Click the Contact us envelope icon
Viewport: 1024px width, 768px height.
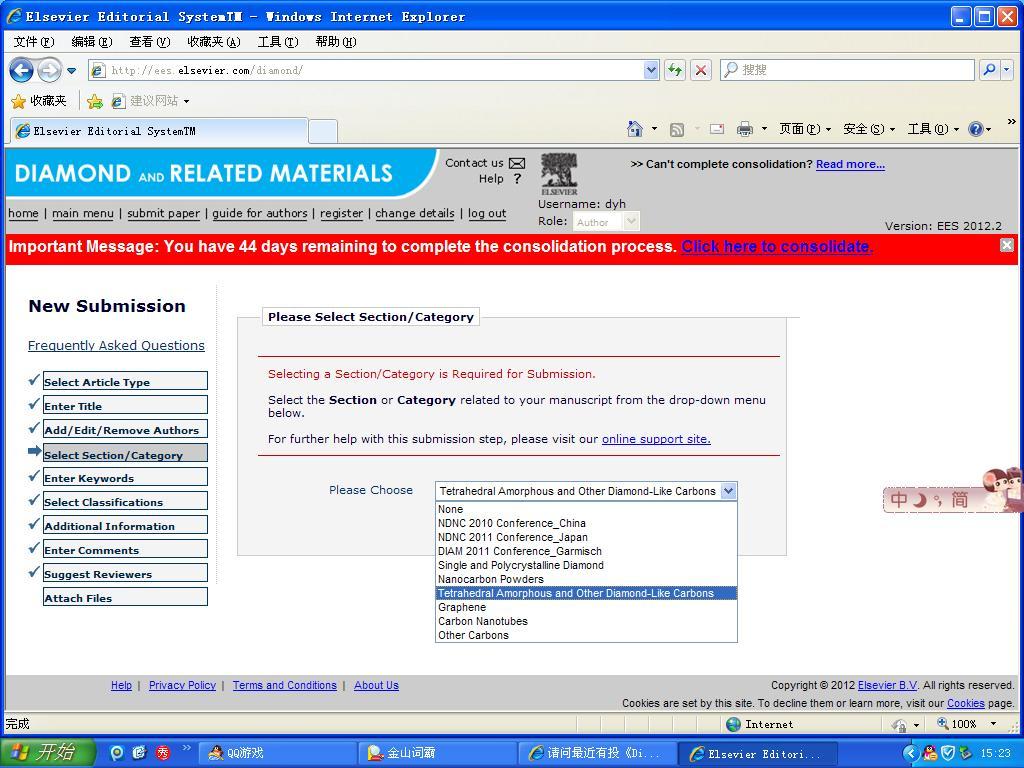[x=517, y=163]
